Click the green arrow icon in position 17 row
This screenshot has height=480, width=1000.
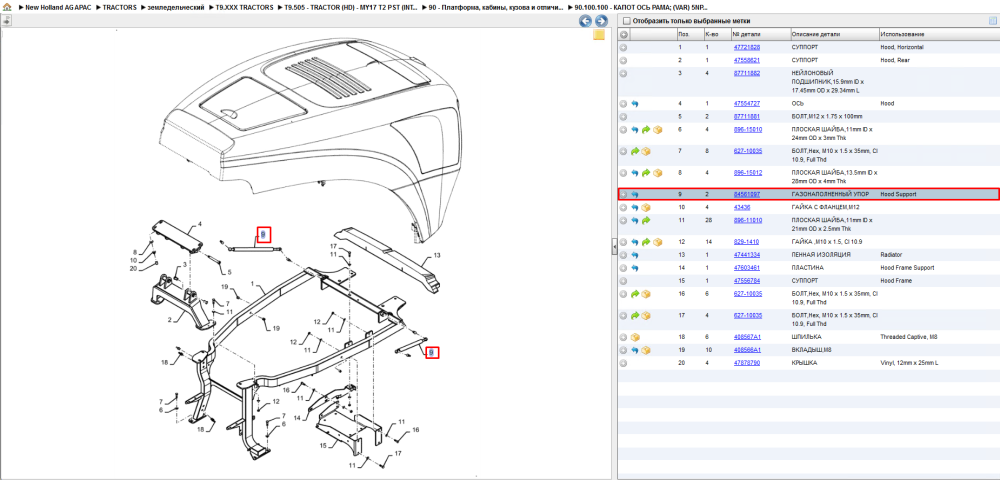635,316
